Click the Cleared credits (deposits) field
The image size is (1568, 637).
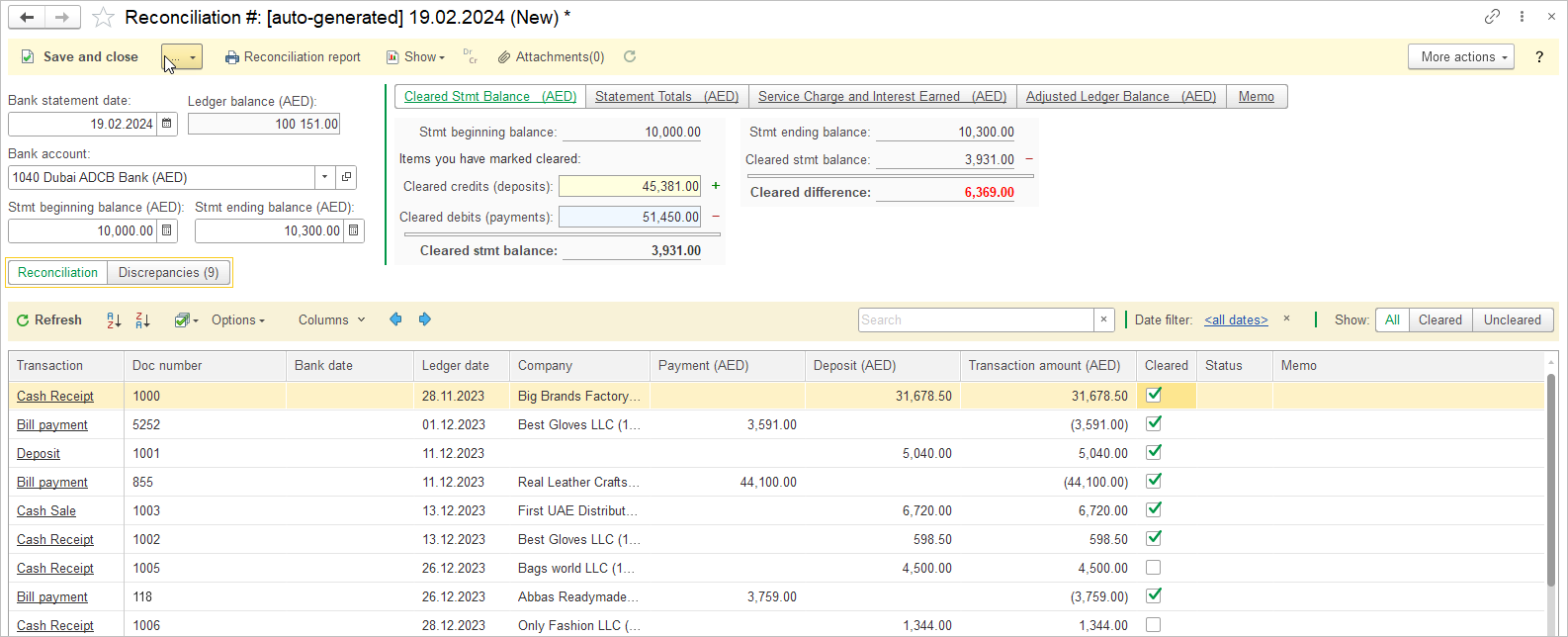(630, 186)
